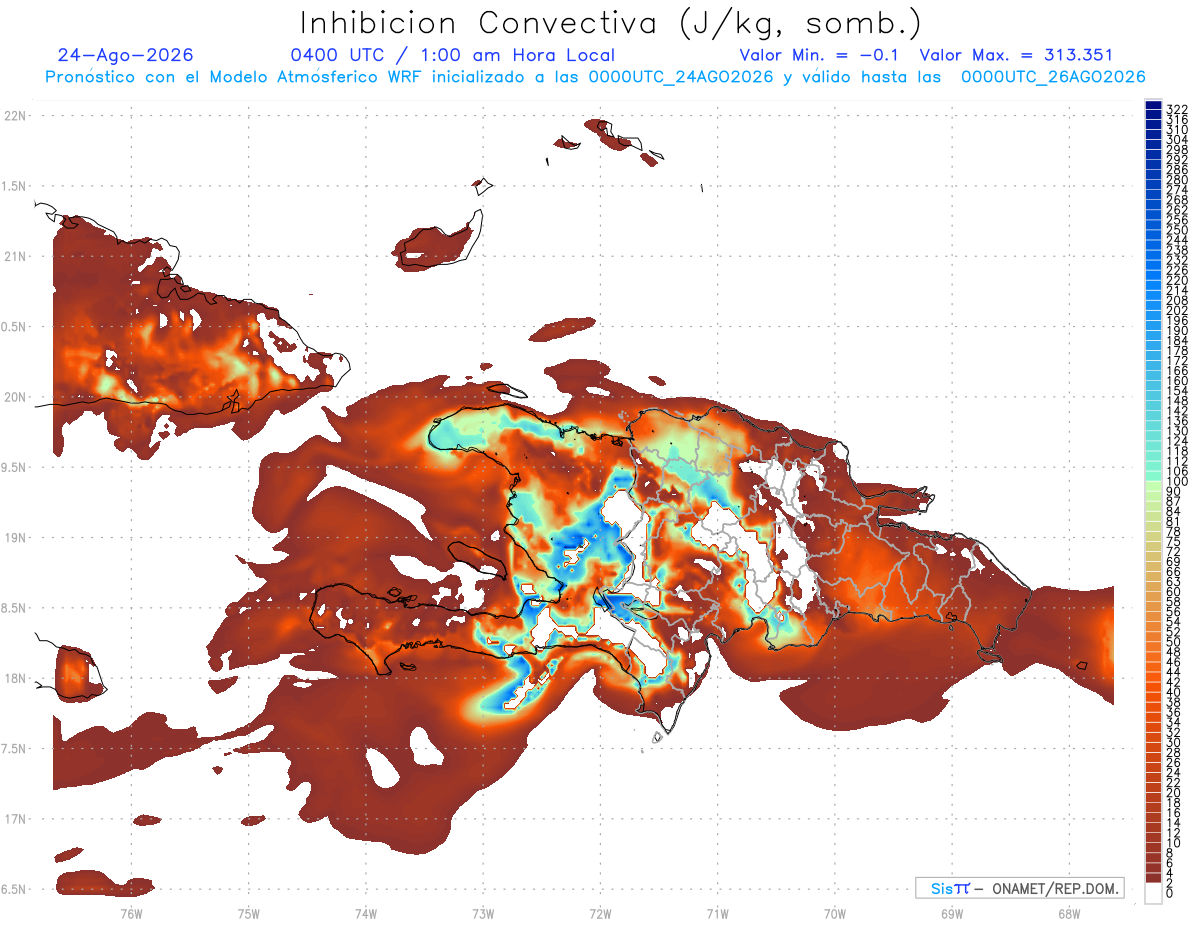This screenshot has width=1200, height=927.
Task: Click the '75W' longitude axis label
Action: point(248,913)
